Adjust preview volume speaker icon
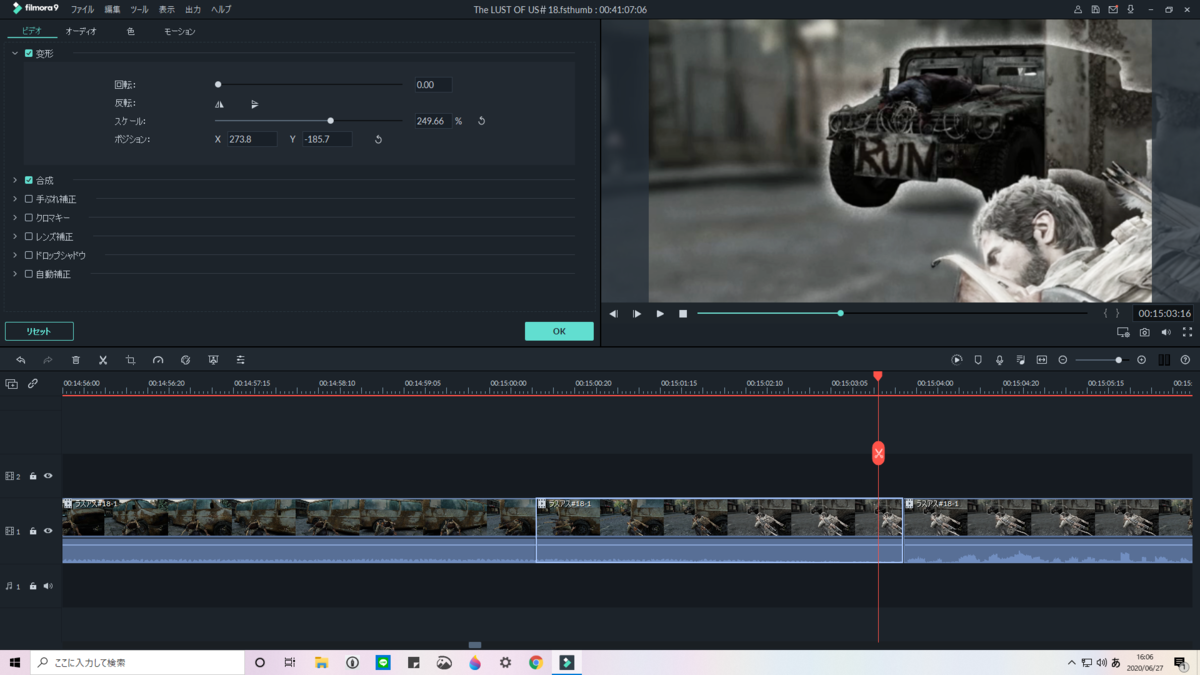This screenshot has width=1200, height=675. coord(1166,332)
